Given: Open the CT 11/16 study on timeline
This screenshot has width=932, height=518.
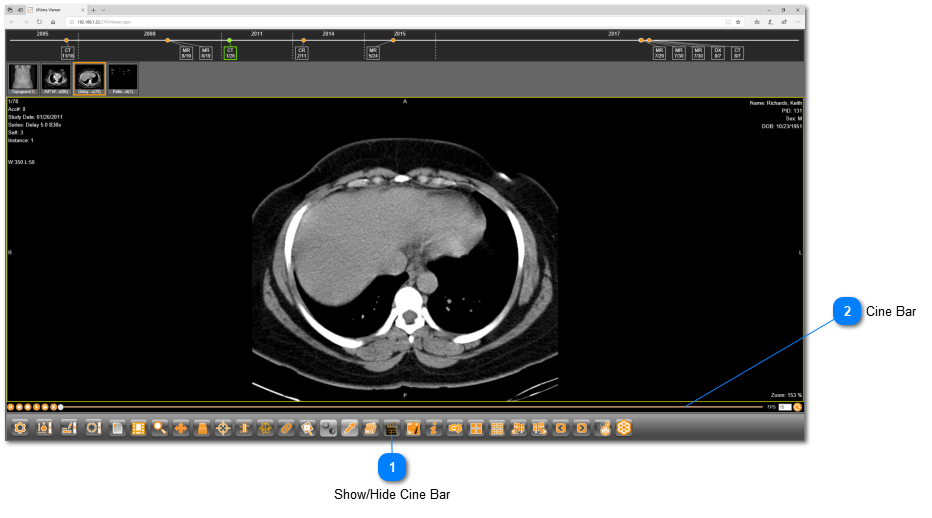Looking at the screenshot, I should click(x=68, y=53).
